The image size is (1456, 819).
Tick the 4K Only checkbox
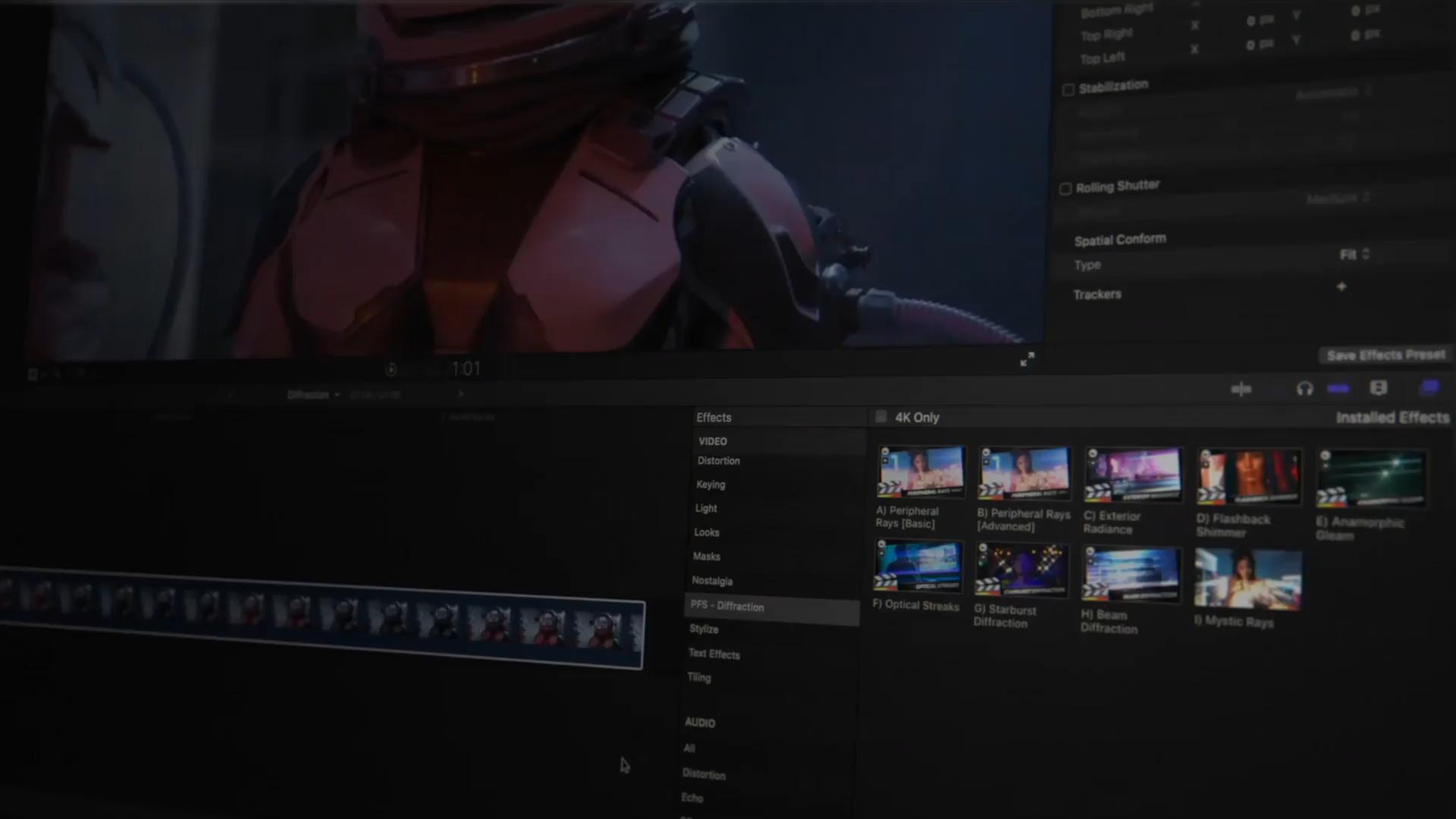pyautogui.click(x=881, y=416)
